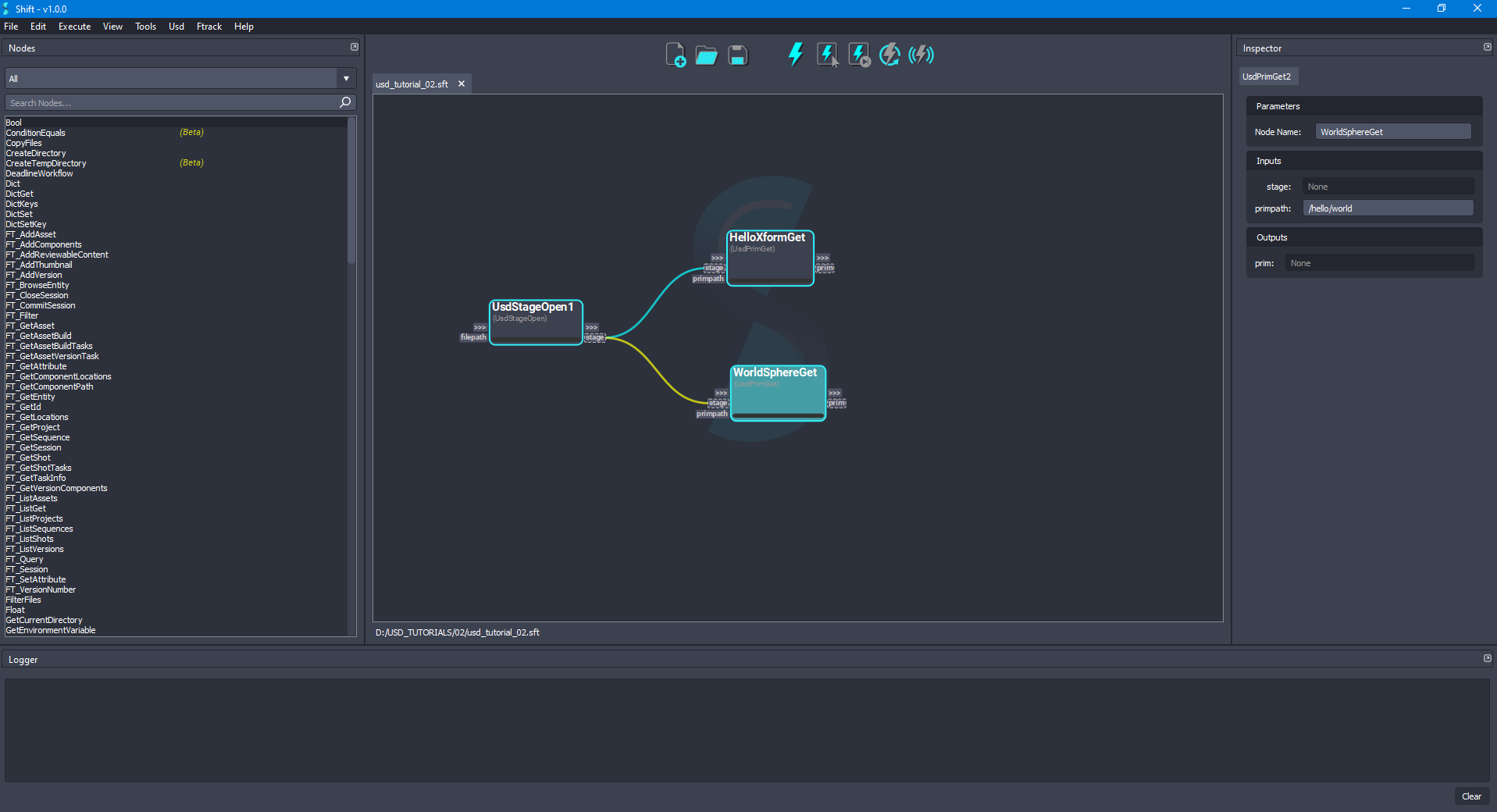Select the usd_tutorial_02.sft tab
The width and height of the screenshot is (1497, 812).
tap(412, 84)
